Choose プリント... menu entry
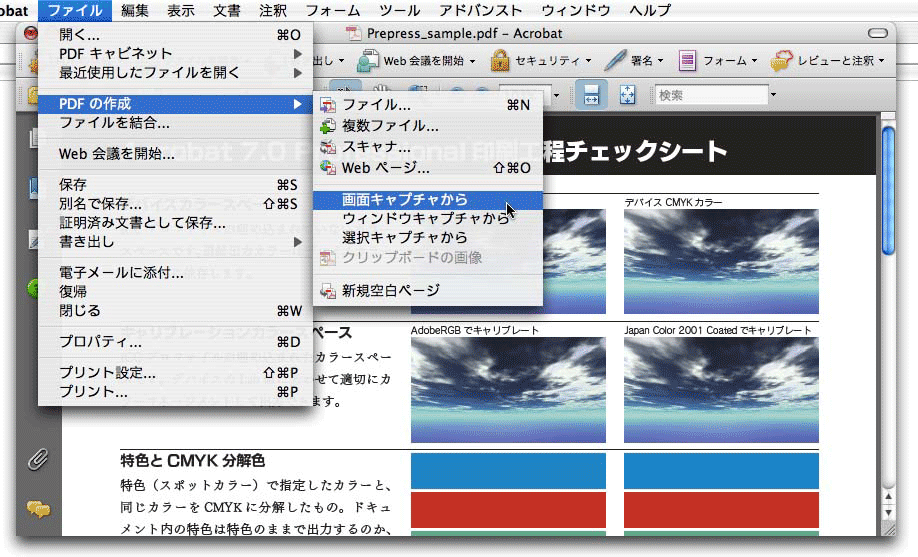 (x=175, y=392)
